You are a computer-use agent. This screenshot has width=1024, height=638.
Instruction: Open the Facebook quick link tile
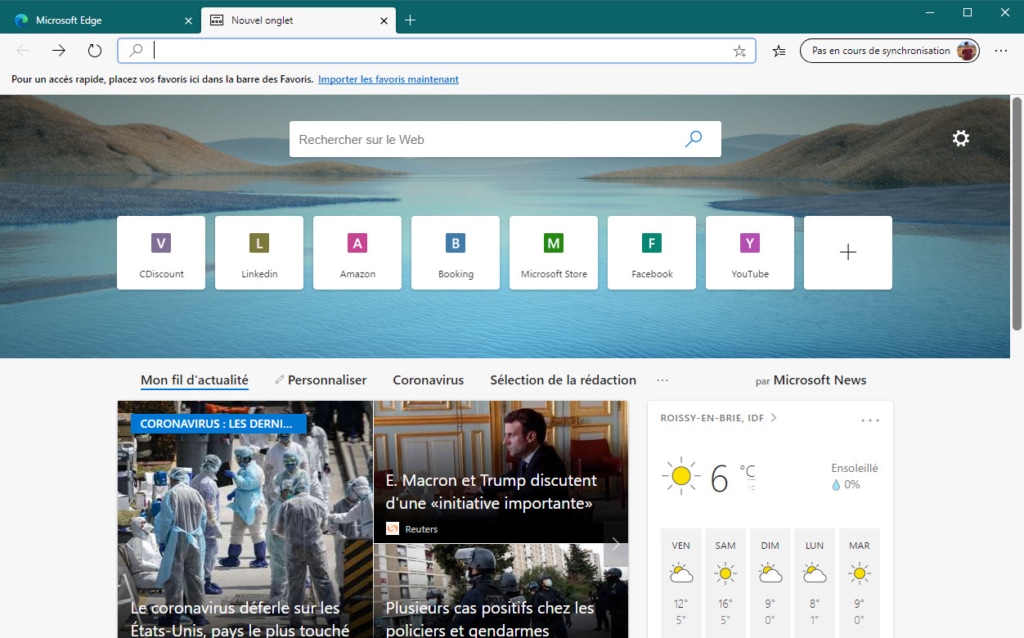(652, 253)
